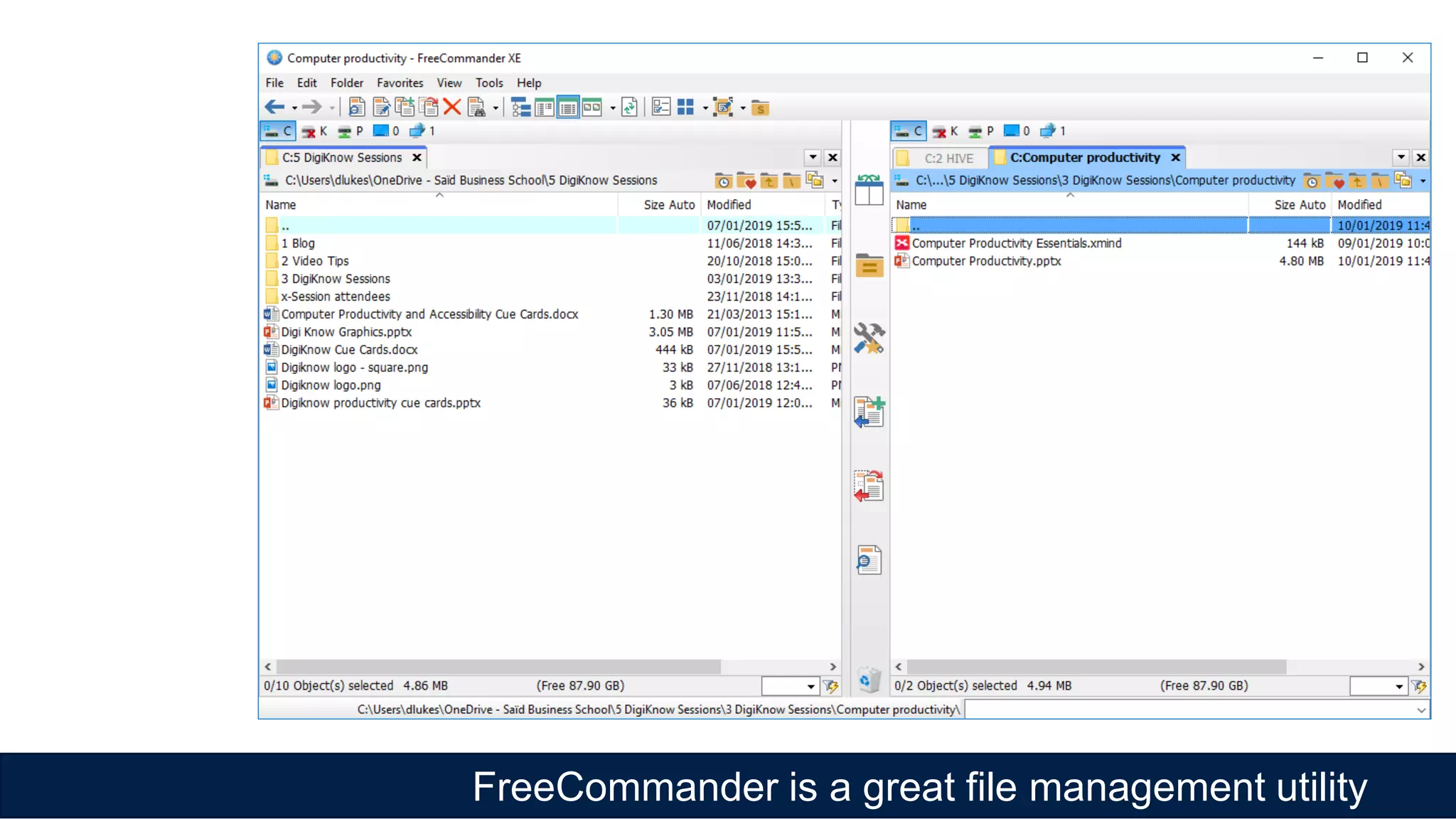
Task: Click the recycle bin icon at the bottom
Action: pyautogui.click(x=867, y=680)
